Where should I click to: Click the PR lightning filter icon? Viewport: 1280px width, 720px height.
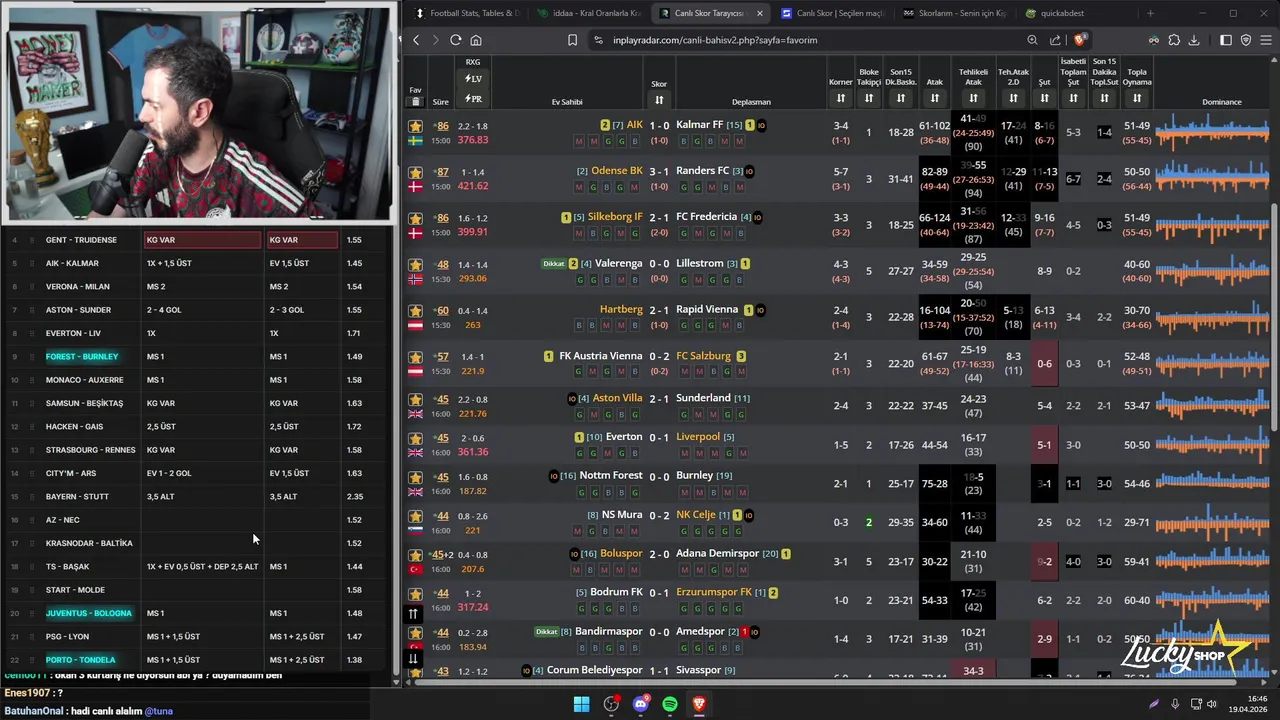pos(473,99)
